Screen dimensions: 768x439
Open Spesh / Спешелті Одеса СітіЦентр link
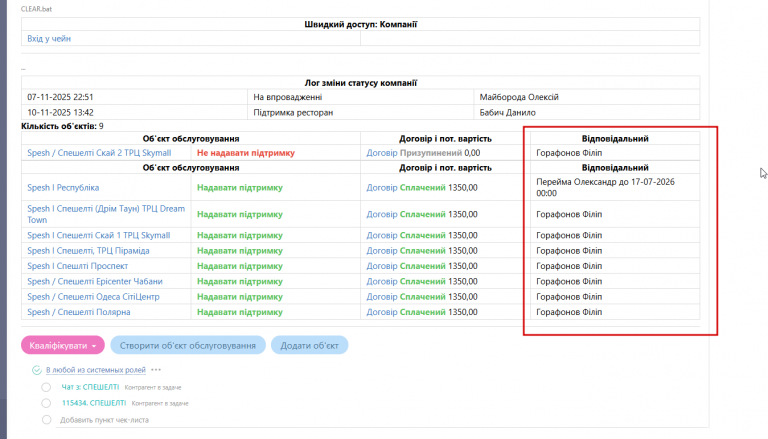click(93, 297)
